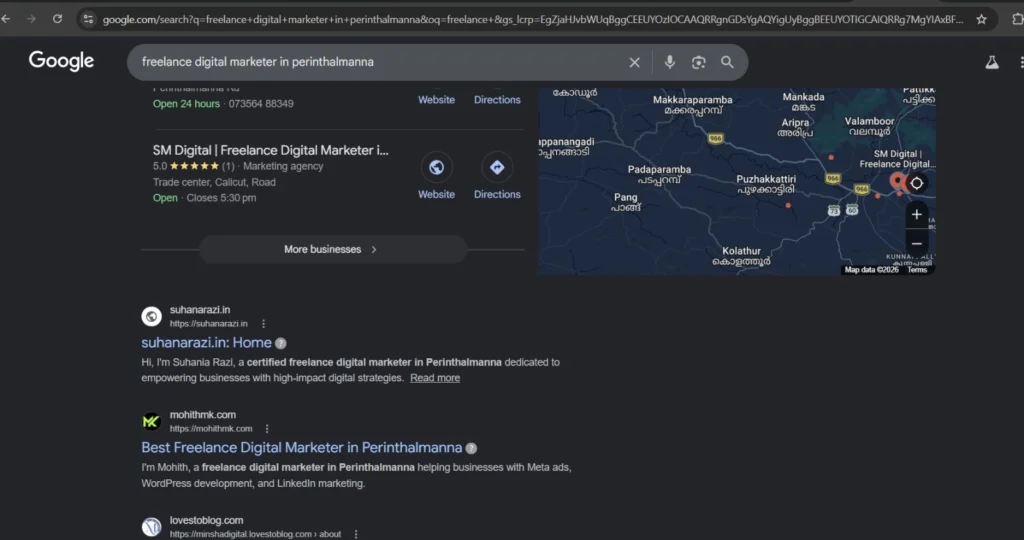
Task: Open Google Lens image search
Action: tap(698, 62)
